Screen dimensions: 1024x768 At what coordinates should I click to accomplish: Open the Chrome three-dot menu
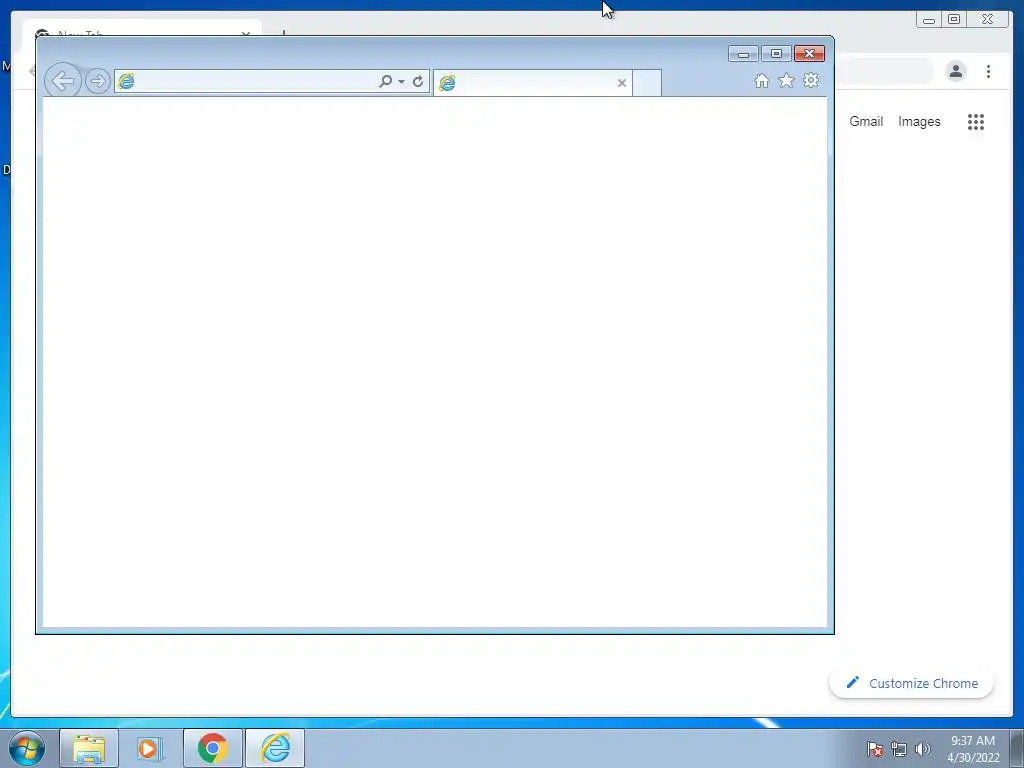(x=988, y=71)
